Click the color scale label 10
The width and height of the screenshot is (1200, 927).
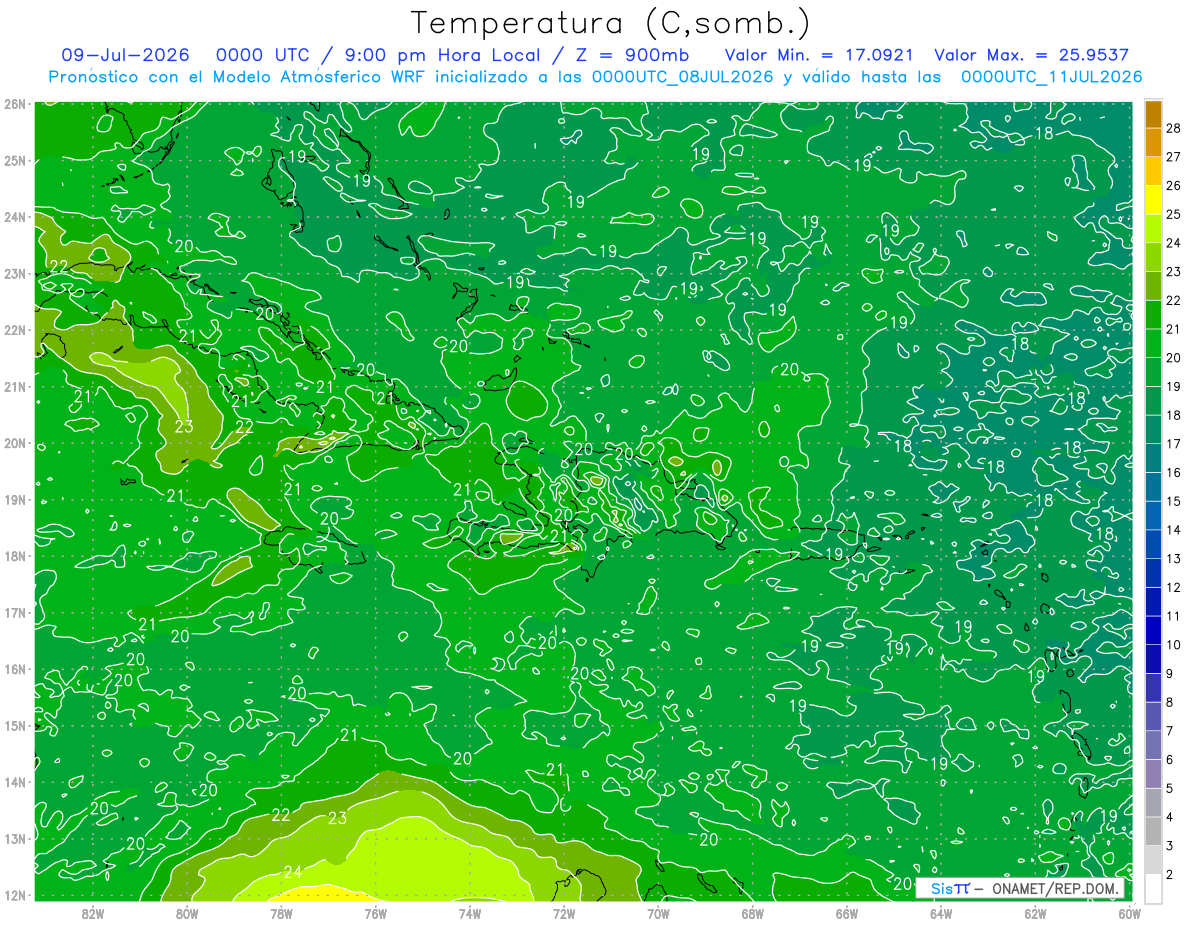pos(1174,645)
